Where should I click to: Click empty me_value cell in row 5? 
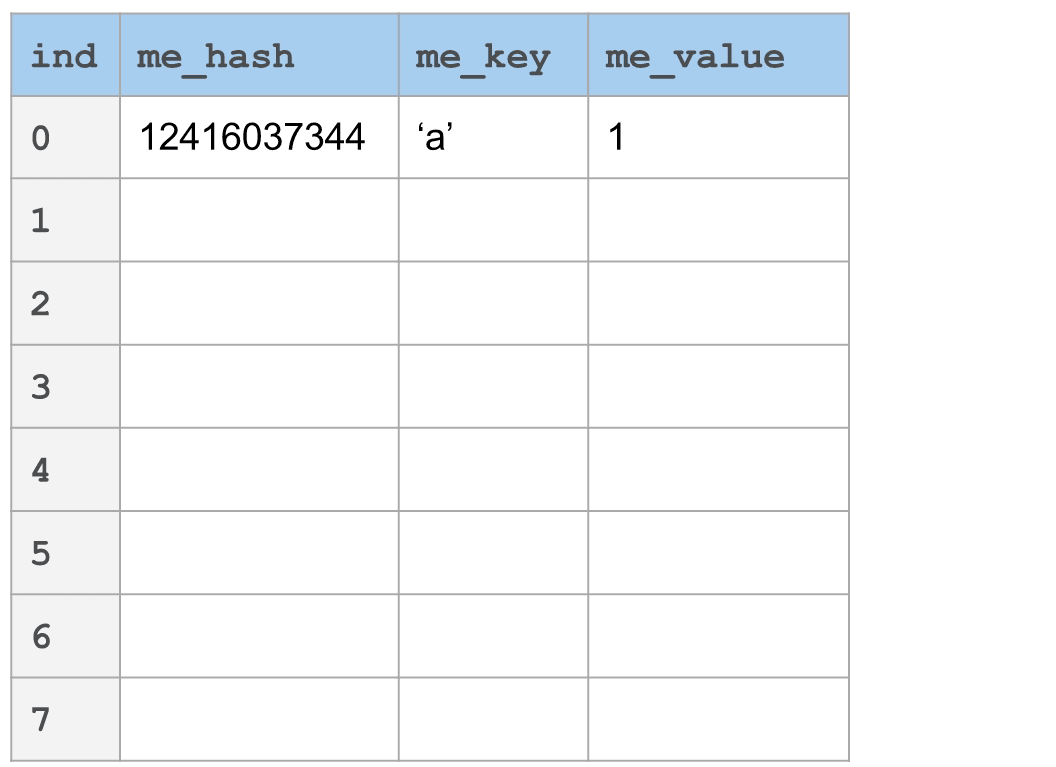[x=719, y=553]
